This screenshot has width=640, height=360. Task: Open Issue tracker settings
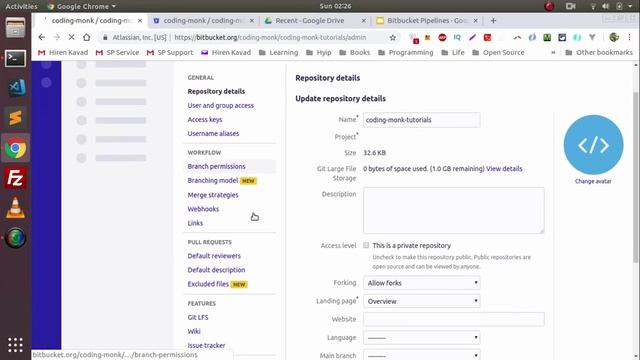coord(206,345)
